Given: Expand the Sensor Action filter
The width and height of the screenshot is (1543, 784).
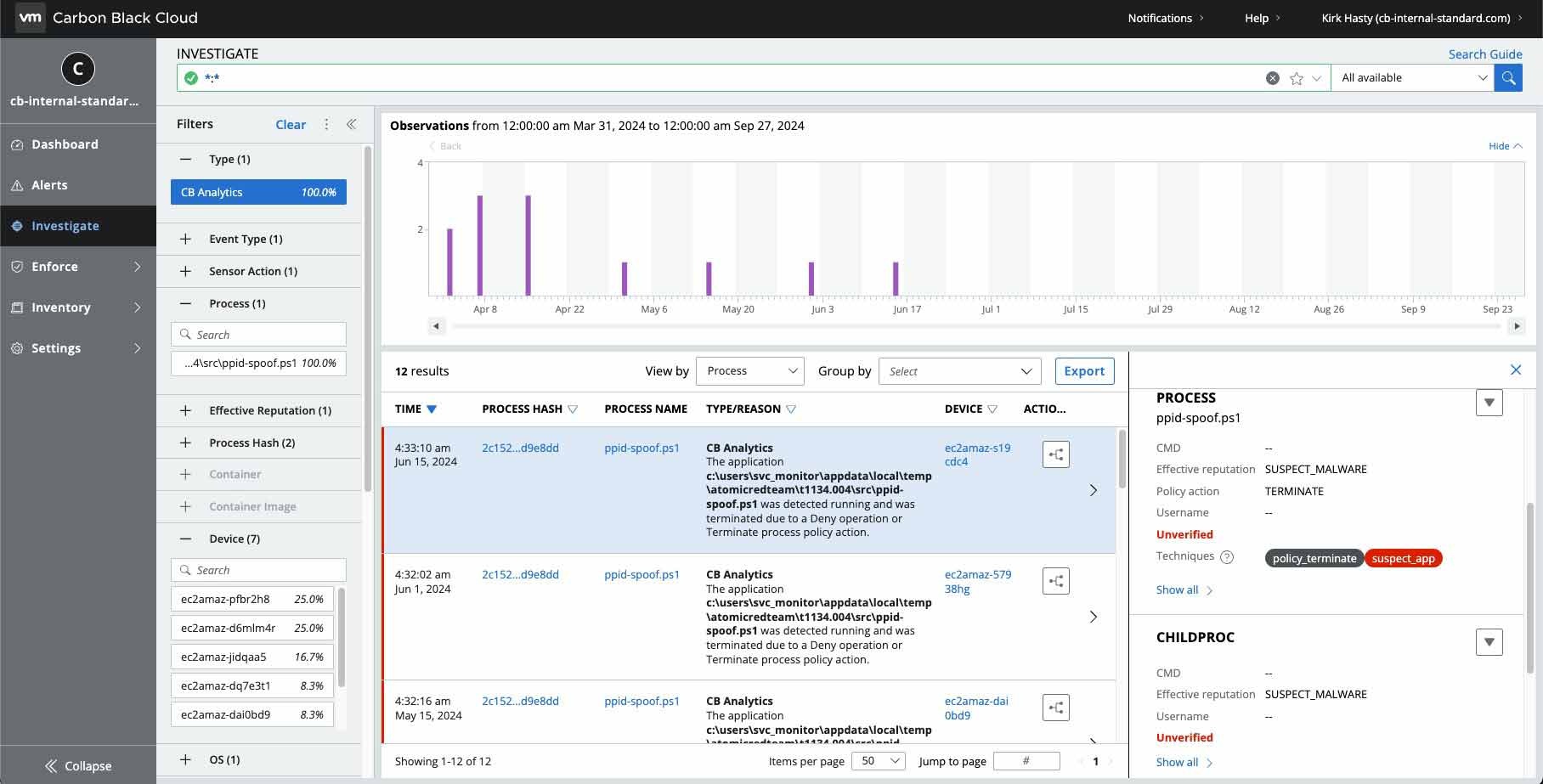Looking at the screenshot, I should (x=185, y=271).
